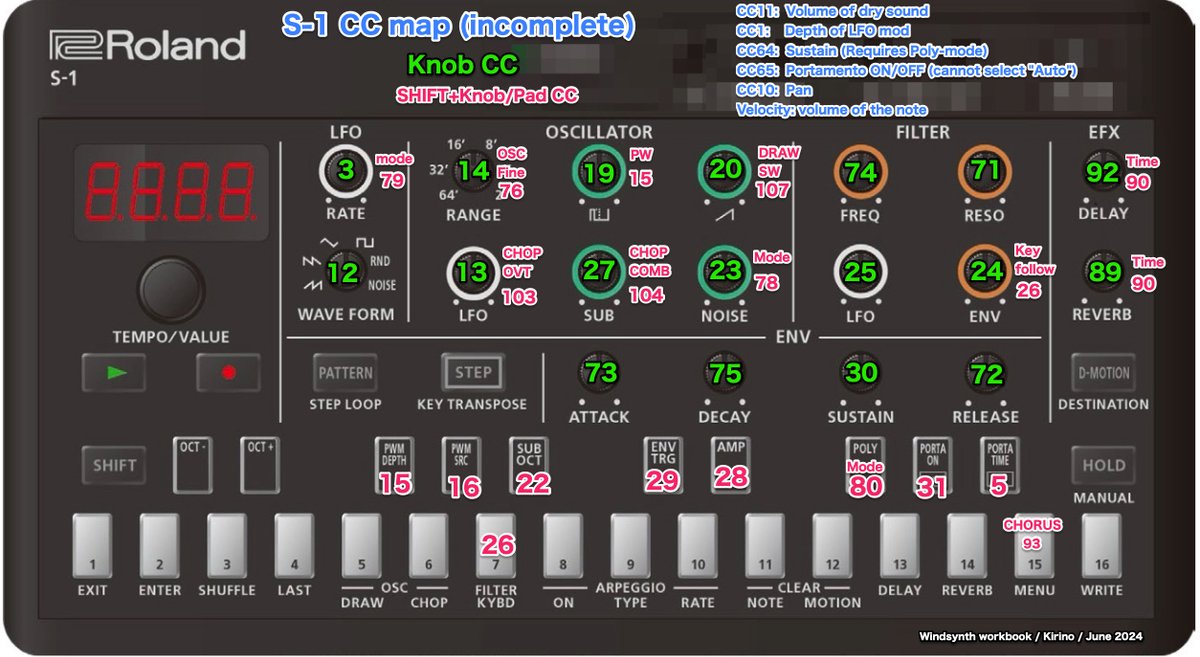
Task: Click the EFX REVERB knob
Action: pyautogui.click(x=1103, y=272)
